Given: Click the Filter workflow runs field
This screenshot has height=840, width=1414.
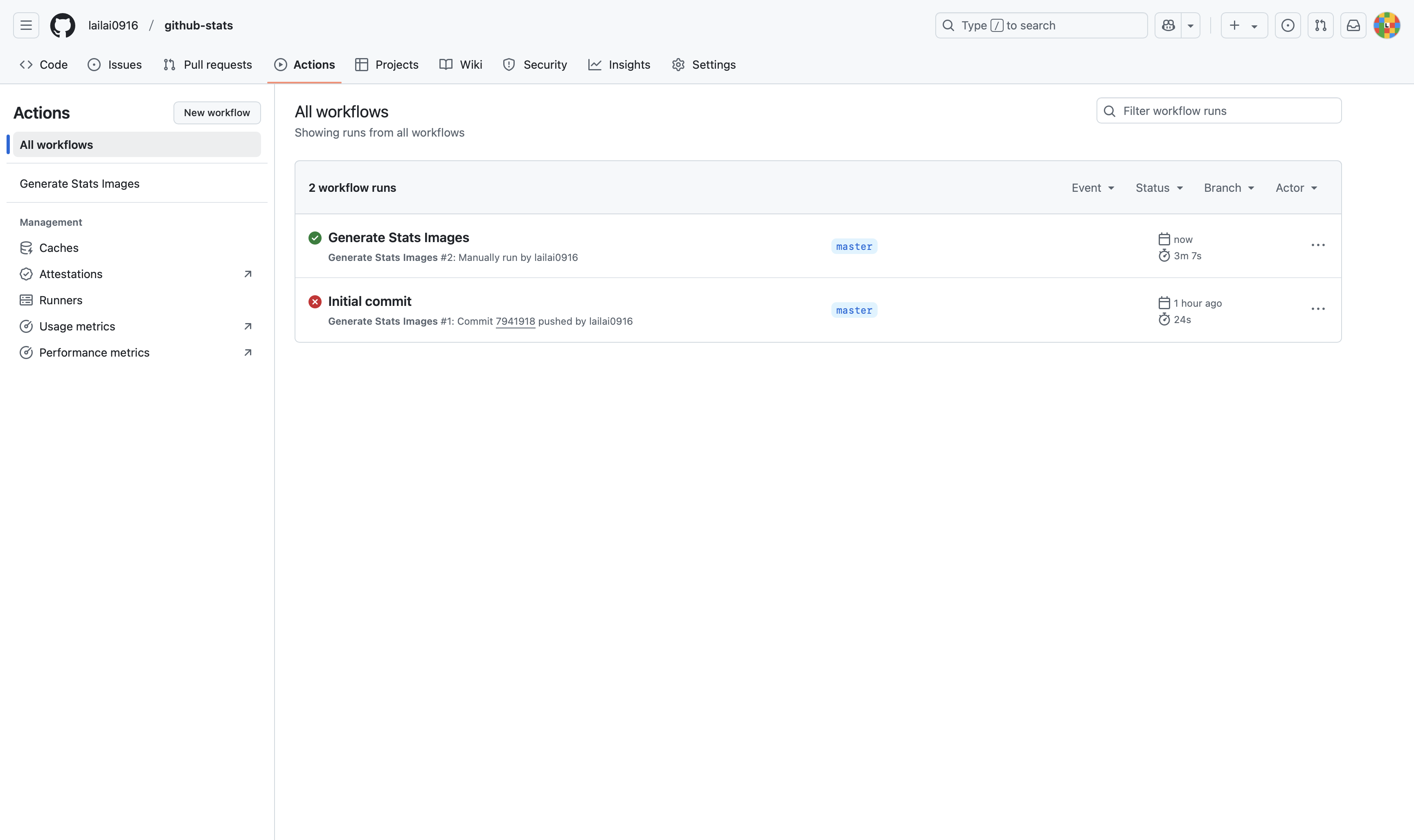Looking at the screenshot, I should pyautogui.click(x=1218, y=111).
